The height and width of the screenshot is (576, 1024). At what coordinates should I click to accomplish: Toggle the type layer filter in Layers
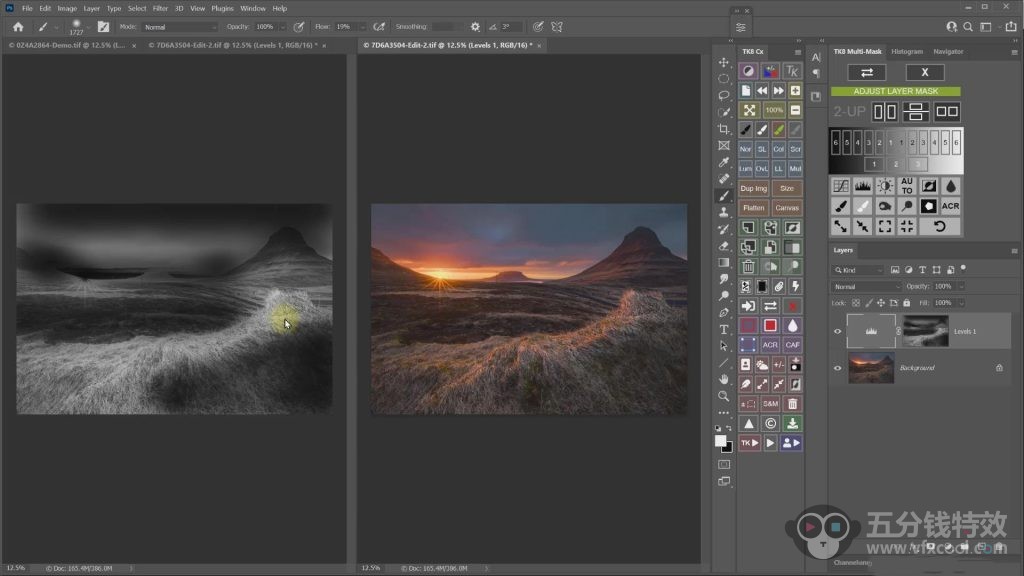tap(922, 270)
